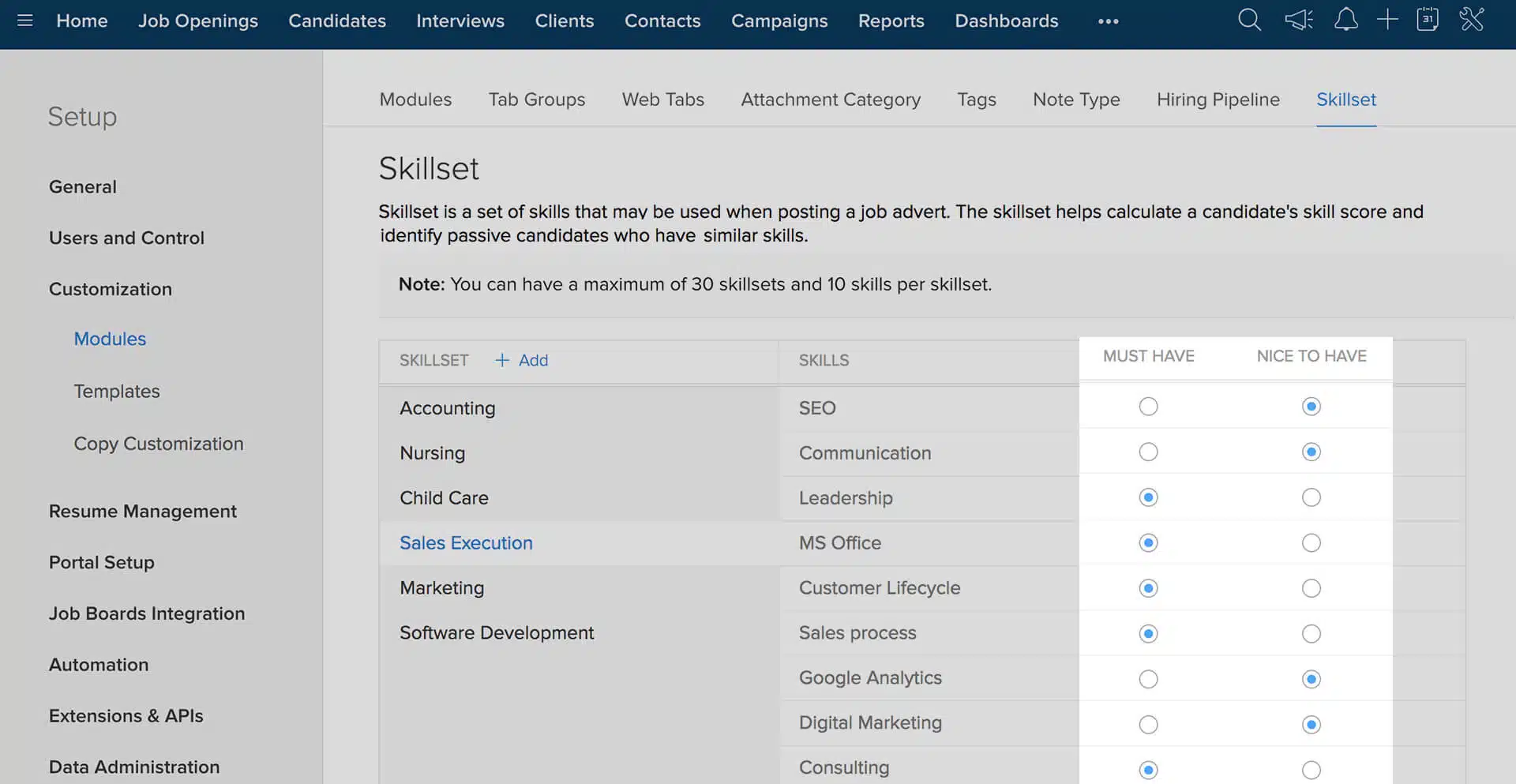Screen dimensions: 1516x784
Task: Set Communication radio to Nice To Have
Action: [1311, 452]
